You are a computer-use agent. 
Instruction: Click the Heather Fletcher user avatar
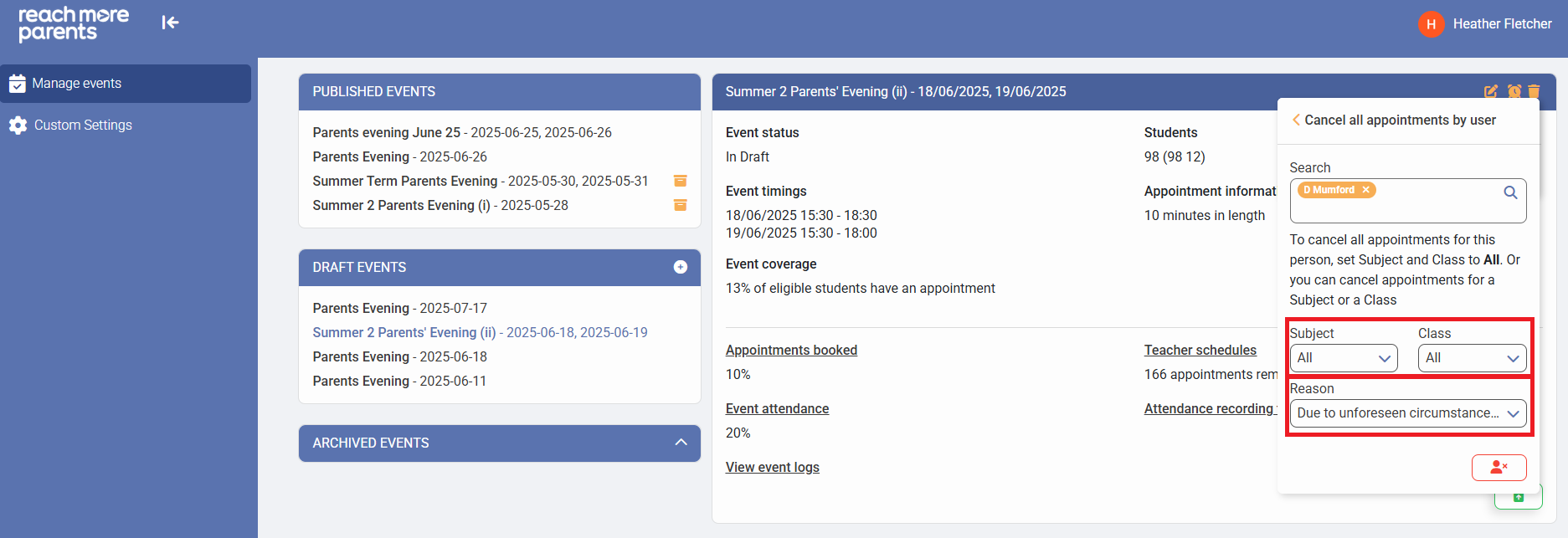1431,24
